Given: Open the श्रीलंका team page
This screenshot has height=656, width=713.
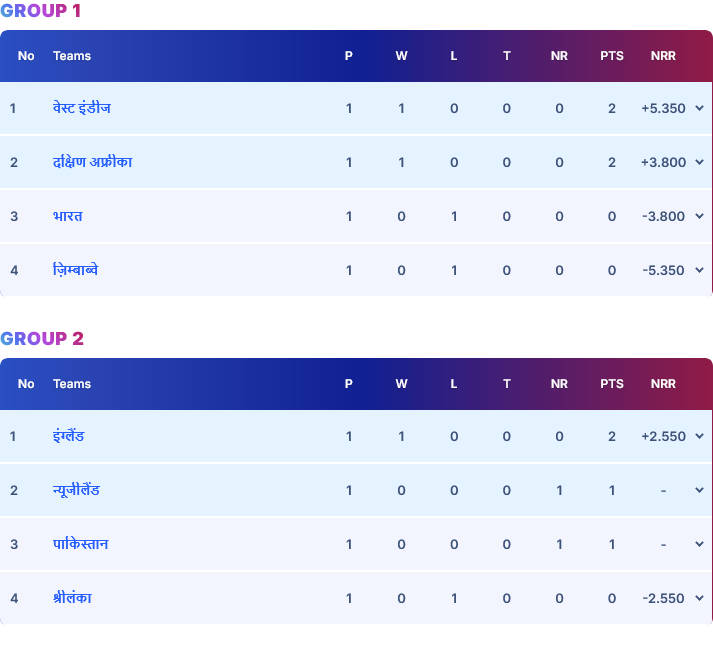Looking at the screenshot, I should [x=72, y=598].
